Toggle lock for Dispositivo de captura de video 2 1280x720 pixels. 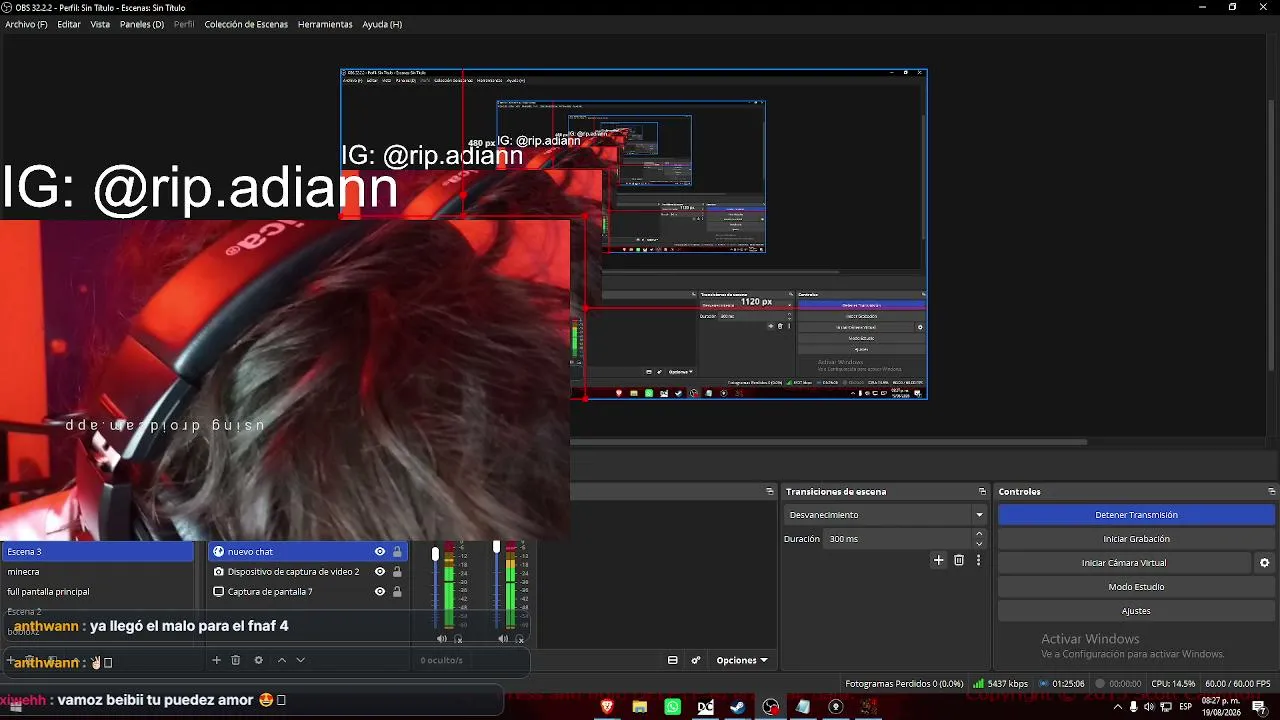(x=397, y=572)
